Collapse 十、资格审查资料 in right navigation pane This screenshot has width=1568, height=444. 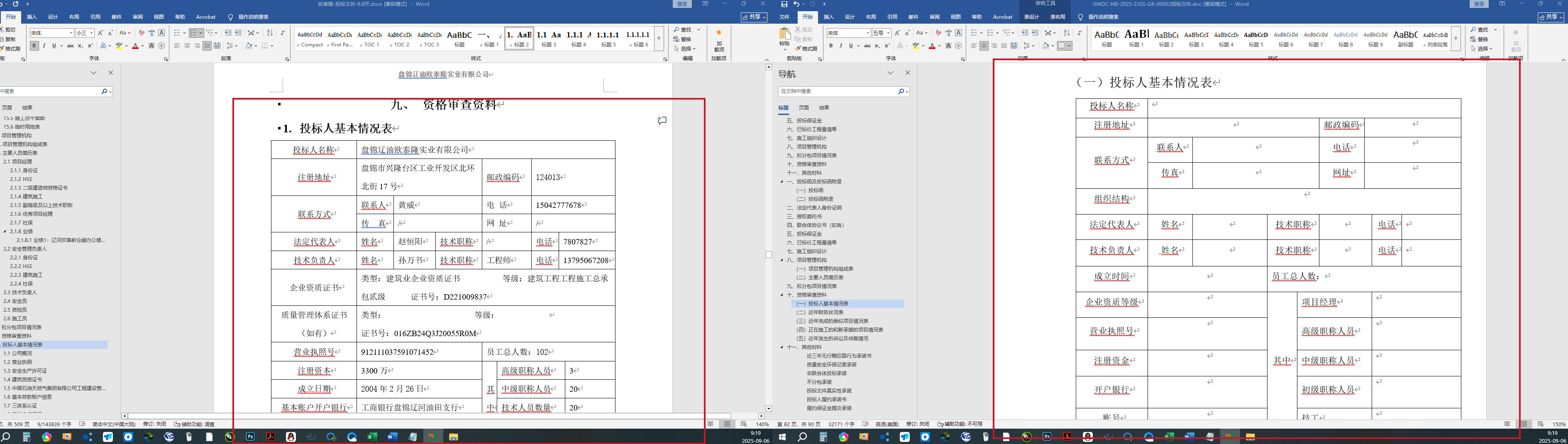pyautogui.click(x=782, y=295)
